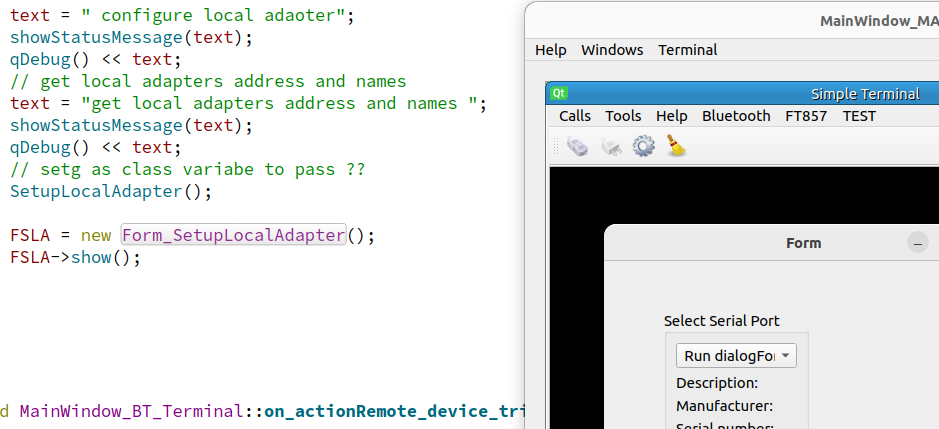Open Help menu in MainWindow menu bar
The width and height of the screenshot is (939, 429).
(x=550, y=50)
